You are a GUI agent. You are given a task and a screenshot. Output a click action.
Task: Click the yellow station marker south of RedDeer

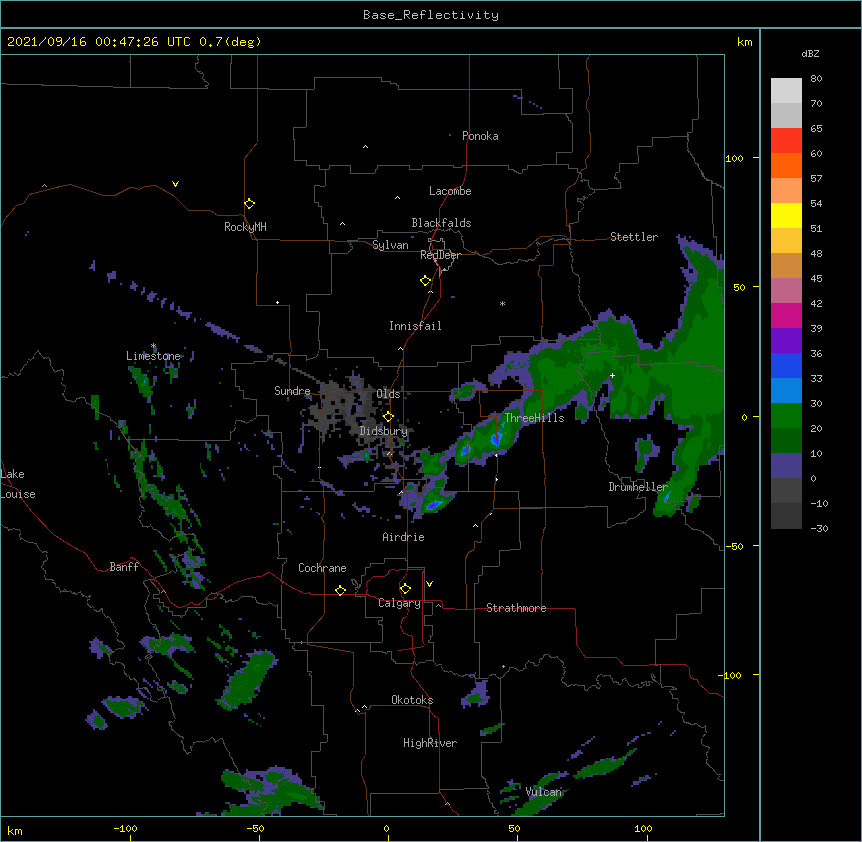click(x=425, y=280)
